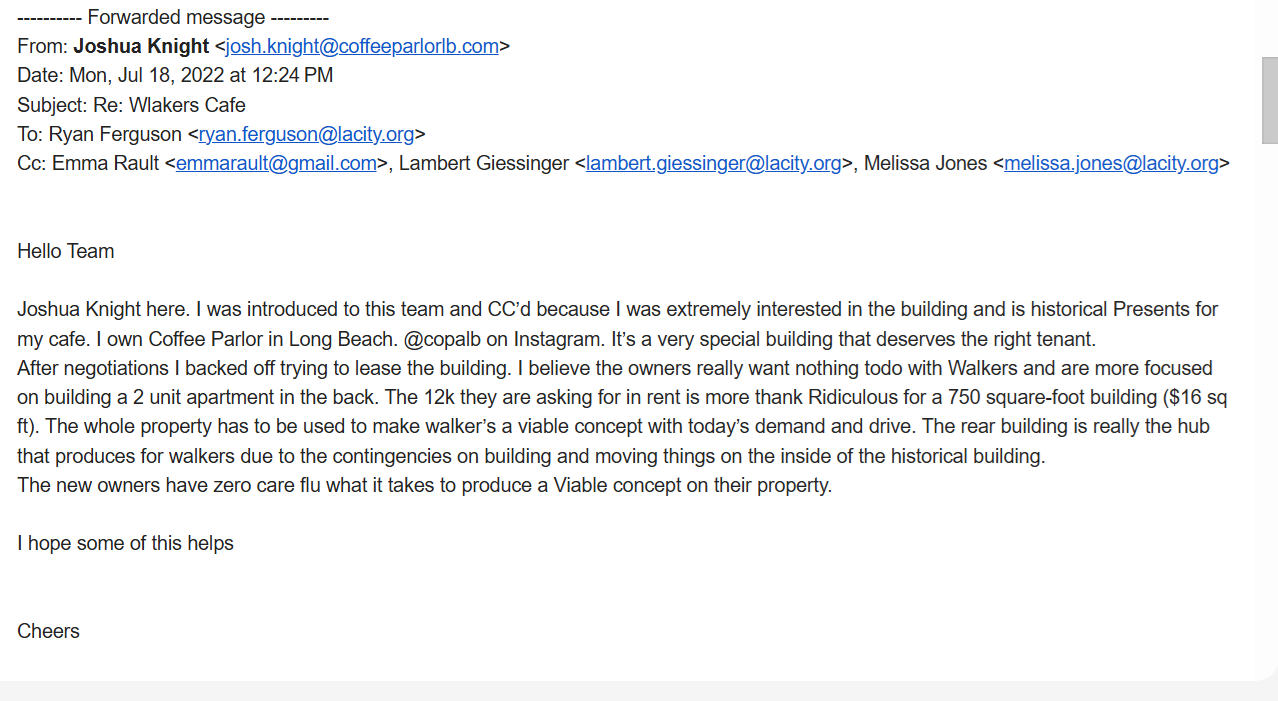Image resolution: width=1278 pixels, height=701 pixels.
Task: Click the Hello Team greeting
Action: click(66, 251)
